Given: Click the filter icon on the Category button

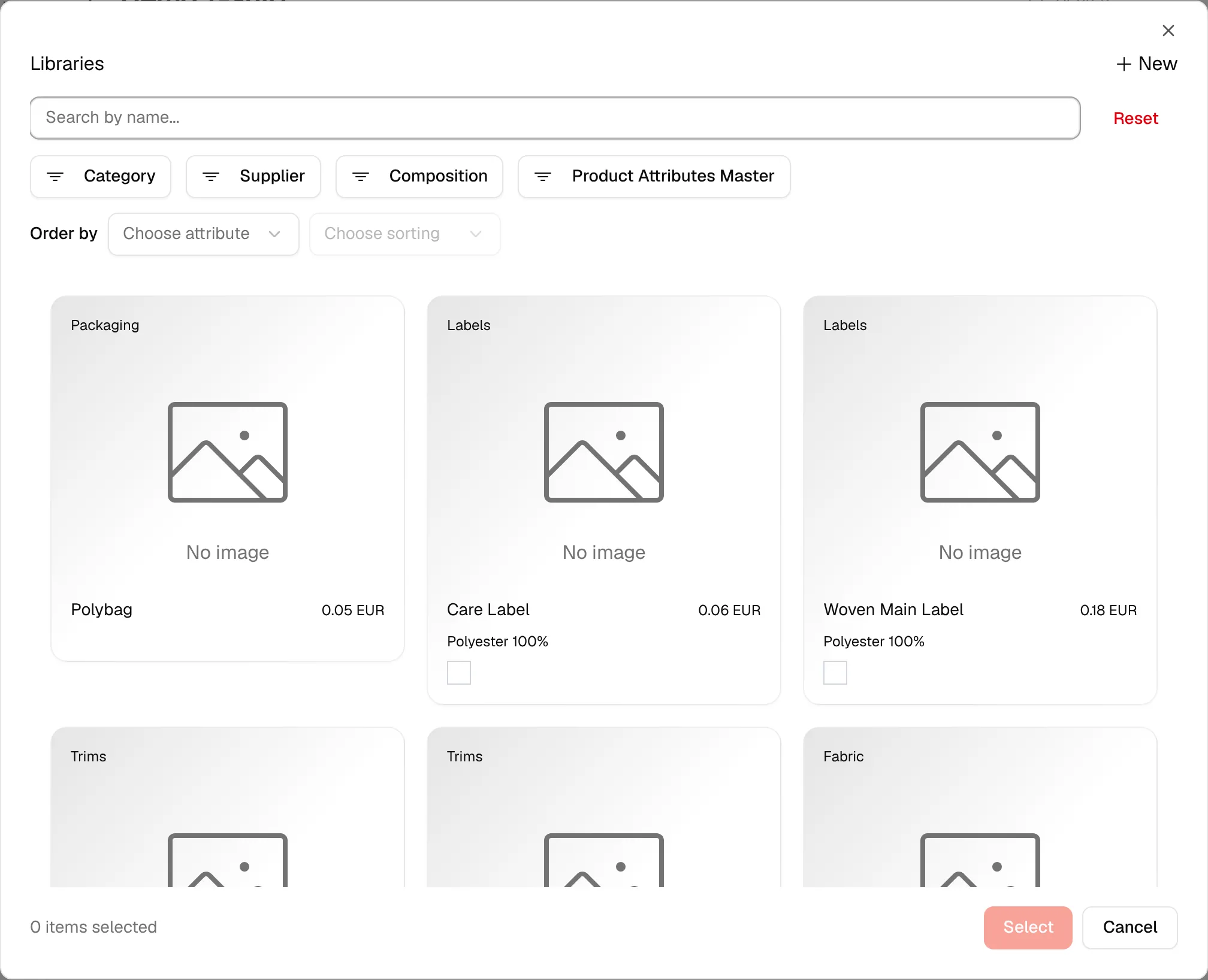Looking at the screenshot, I should click(x=55, y=177).
